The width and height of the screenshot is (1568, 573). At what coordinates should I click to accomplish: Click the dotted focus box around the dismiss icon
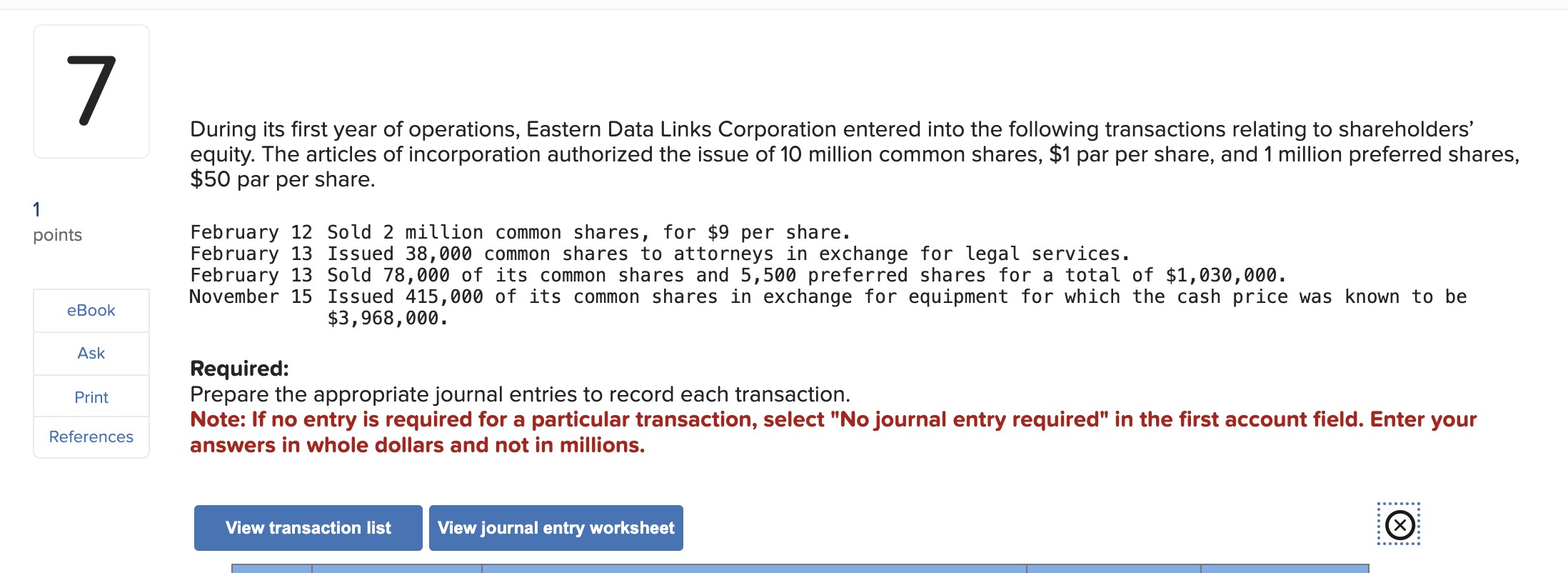pos(1399,524)
